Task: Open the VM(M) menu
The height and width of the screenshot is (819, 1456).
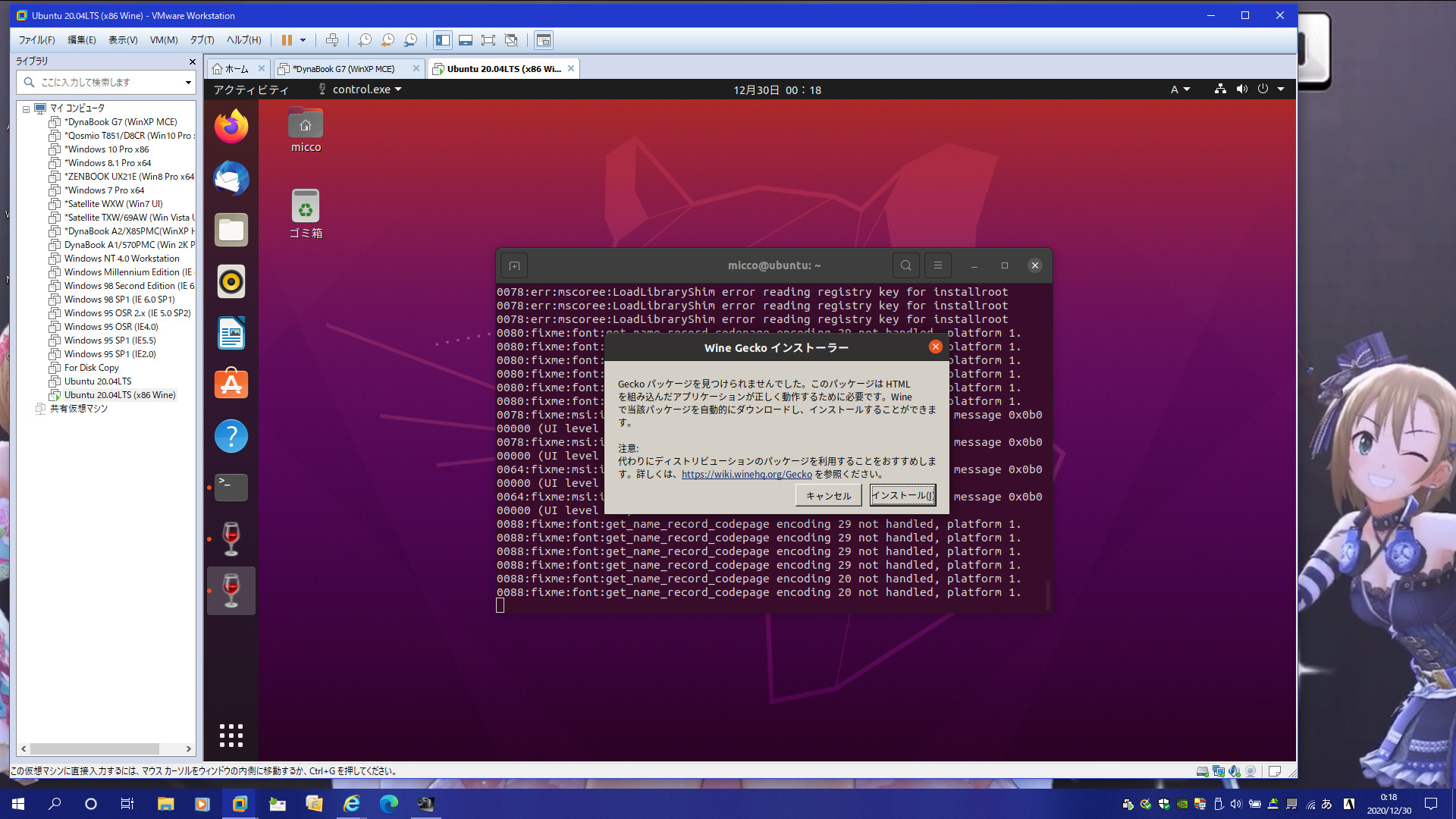Action: tap(164, 40)
